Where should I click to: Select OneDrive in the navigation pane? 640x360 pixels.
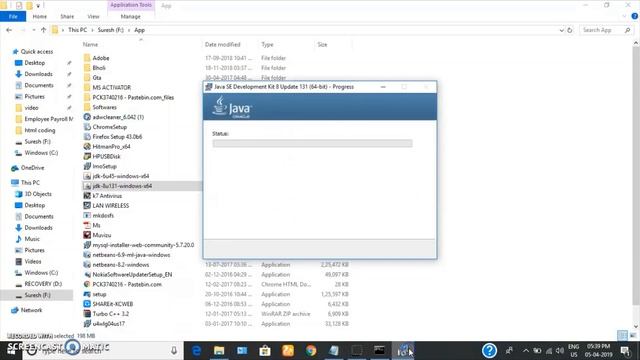tap(32, 168)
